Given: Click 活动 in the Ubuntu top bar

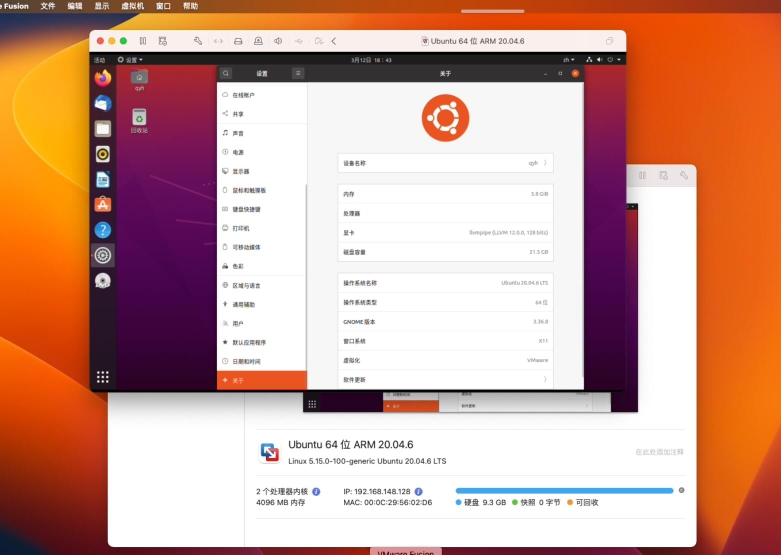Looking at the screenshot, I should coord(100,60).
